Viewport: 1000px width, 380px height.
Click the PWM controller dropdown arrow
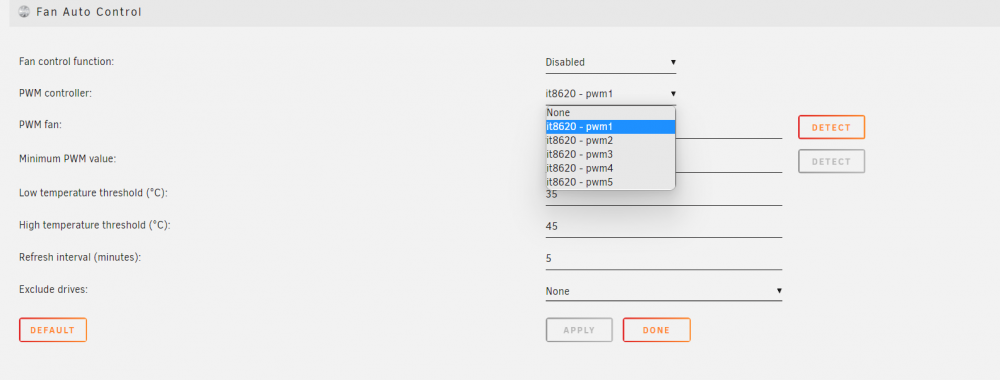pos(673,94)
